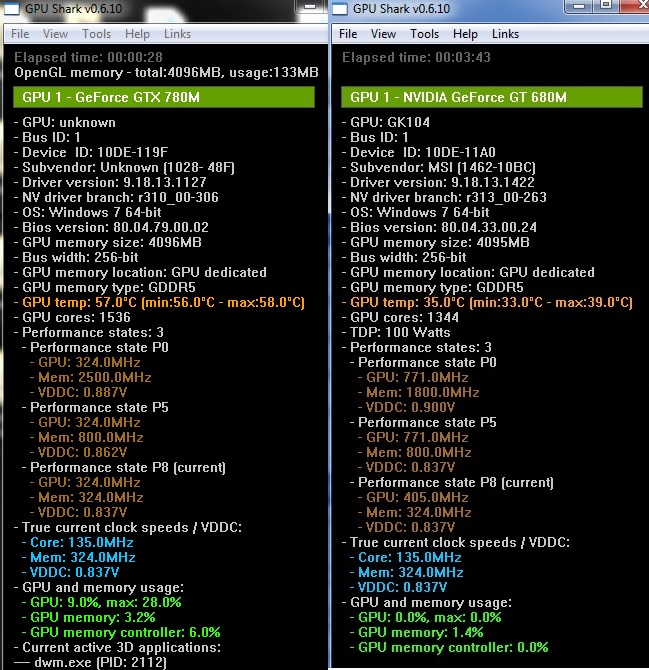
Task: Click Performance state P8 (current) in 780M window
Action: 124,467
